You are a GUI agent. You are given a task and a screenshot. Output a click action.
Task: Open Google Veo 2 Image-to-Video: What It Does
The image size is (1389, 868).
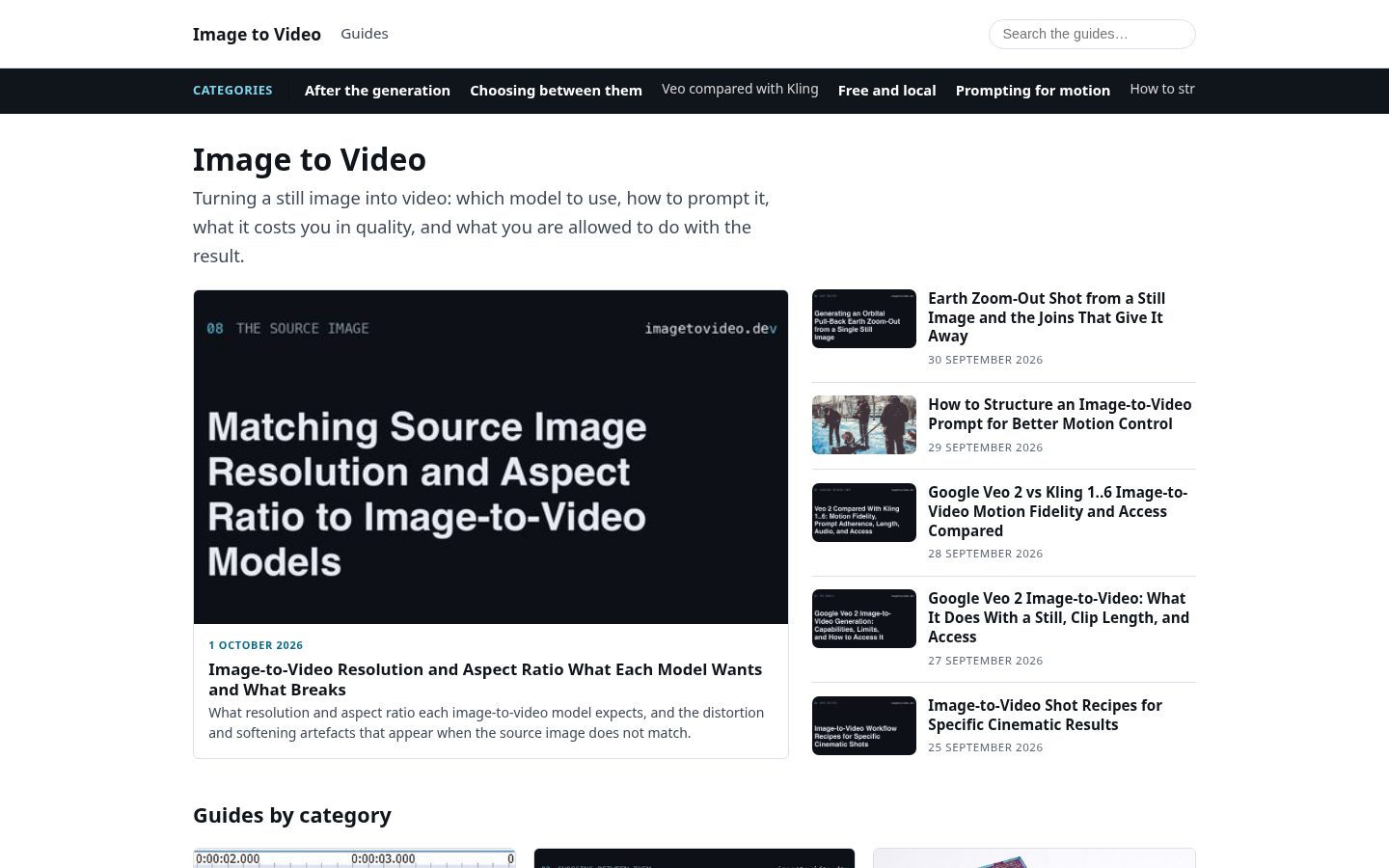(1058, 617)
